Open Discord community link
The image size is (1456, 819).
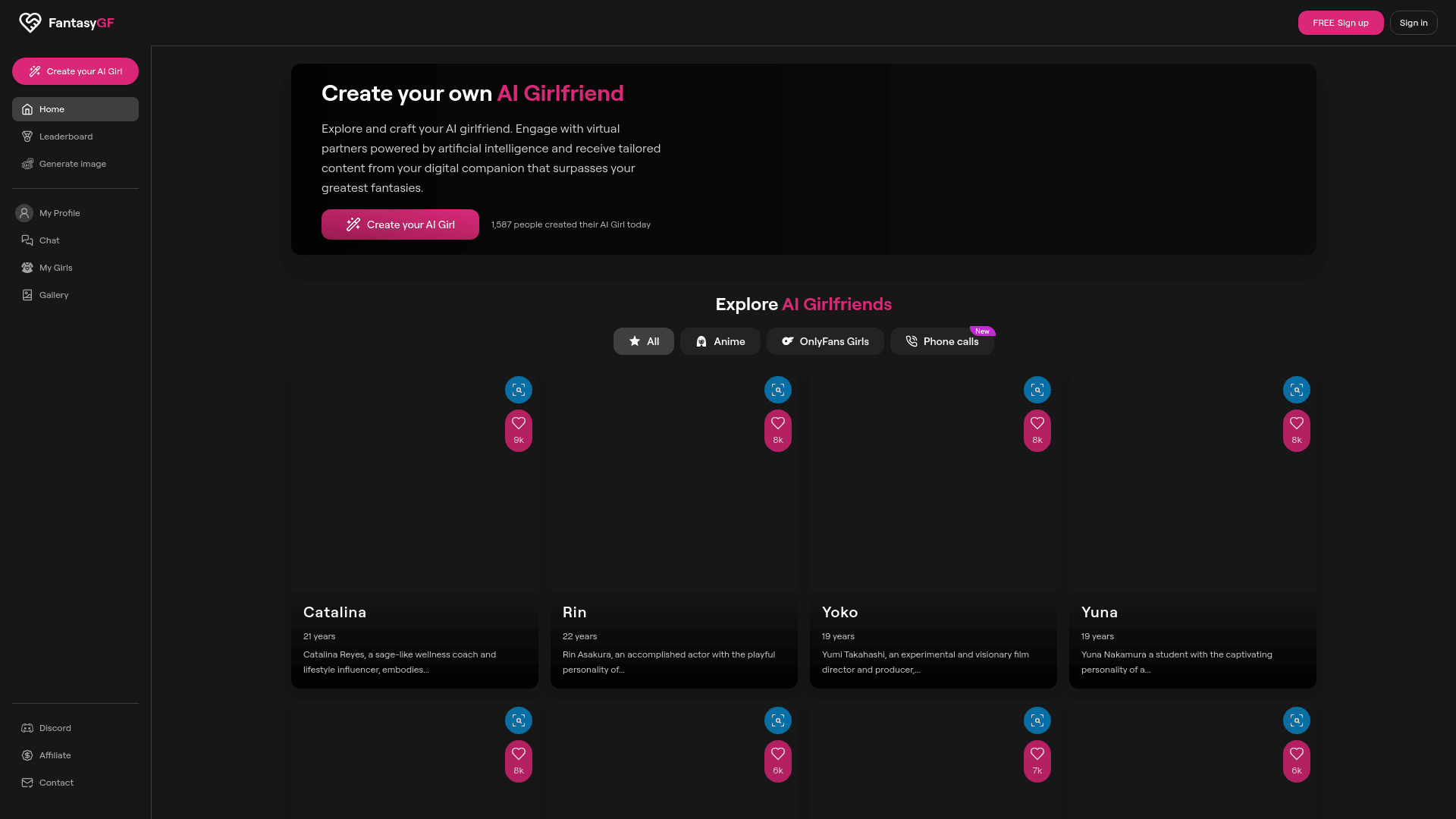(x=55, y=728)
